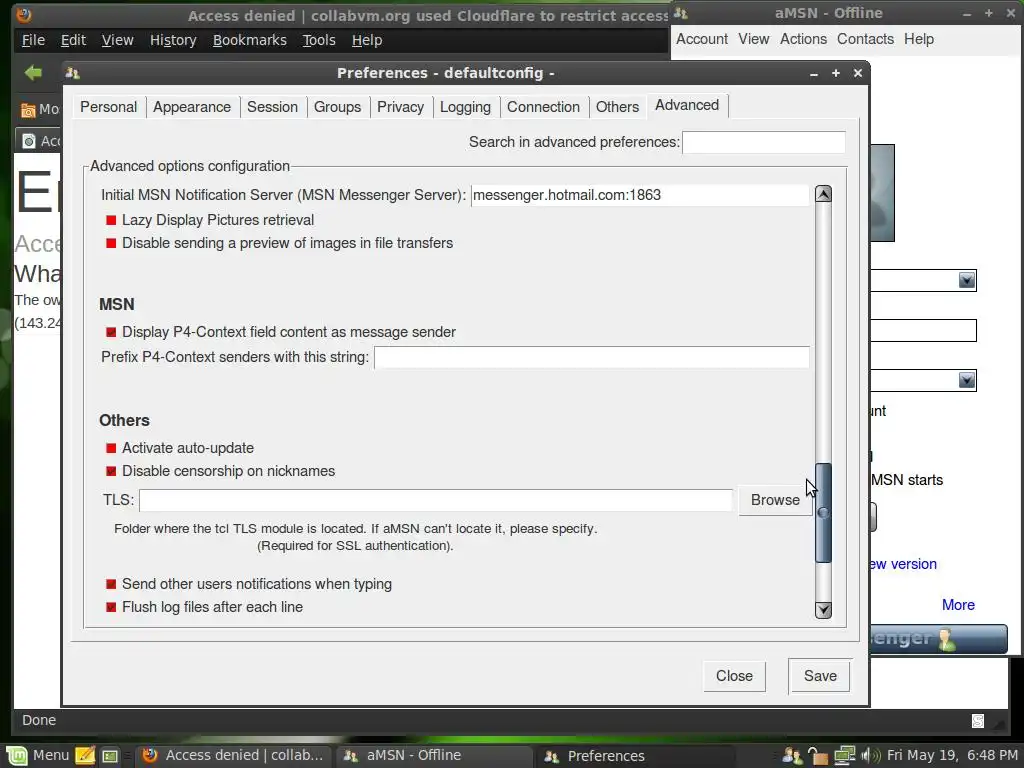Screen dimensions: 1024x768
Task: Click the volume speaker tray icon
Action: click(871, 756)
